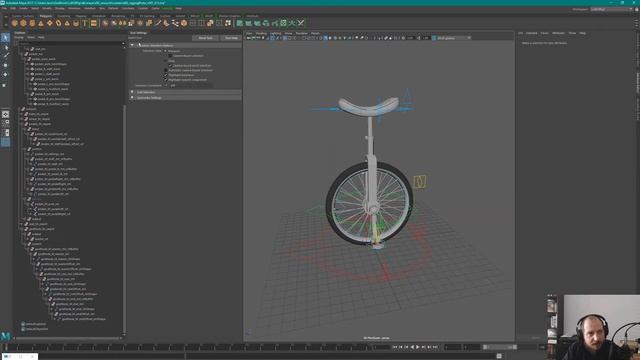Viewport: 640px width, 360px height.
Task: Expand the Soft Selection section
Action: tap(132, 92)
